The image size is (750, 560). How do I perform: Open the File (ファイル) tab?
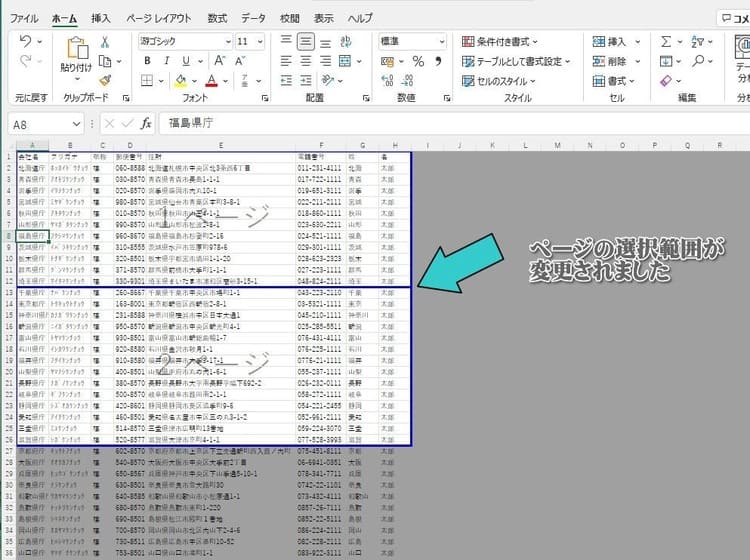pos(24,18)
